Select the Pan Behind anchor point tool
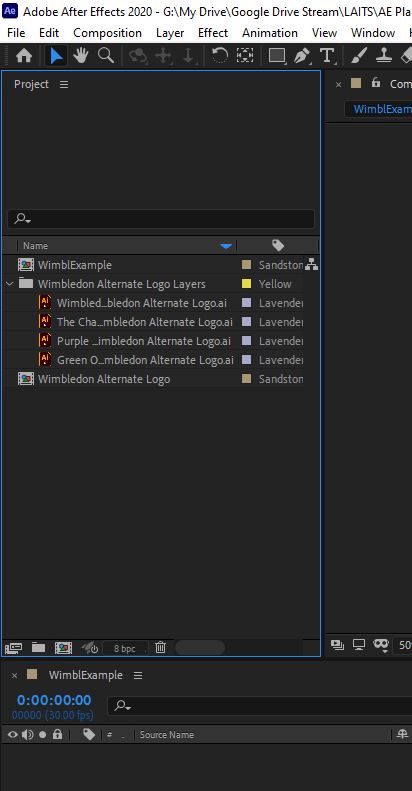The image size is (412, 791). tap(245, 55)
